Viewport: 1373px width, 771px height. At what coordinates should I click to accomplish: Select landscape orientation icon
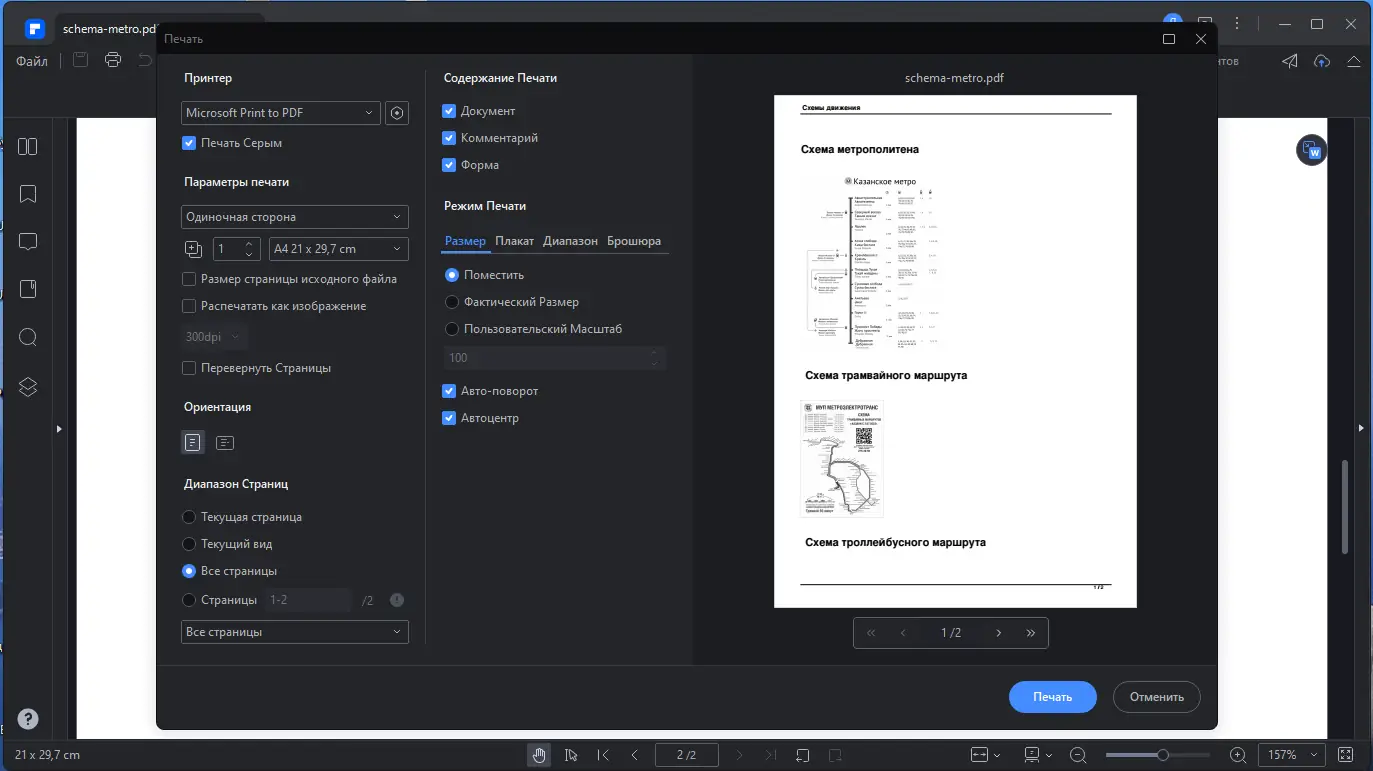tap(226, 442)
